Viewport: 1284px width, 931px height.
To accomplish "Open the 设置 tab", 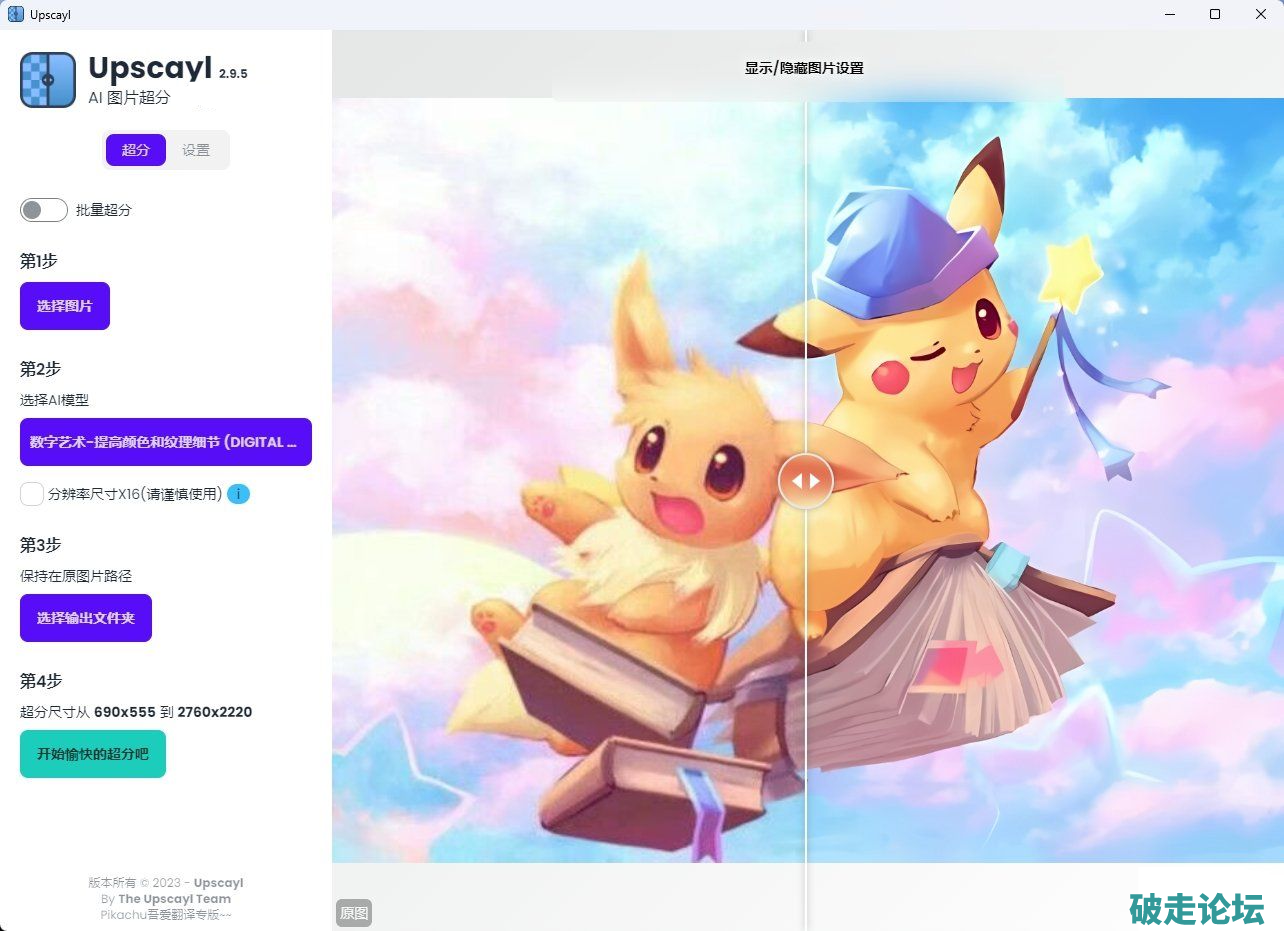I will coord(196,150).
